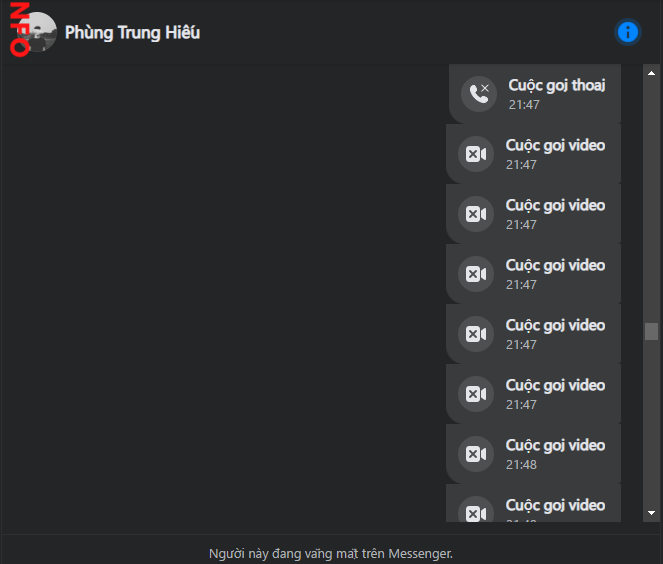
Task: Click the first missed video call camera icon
Action: [x=475, y=155]
